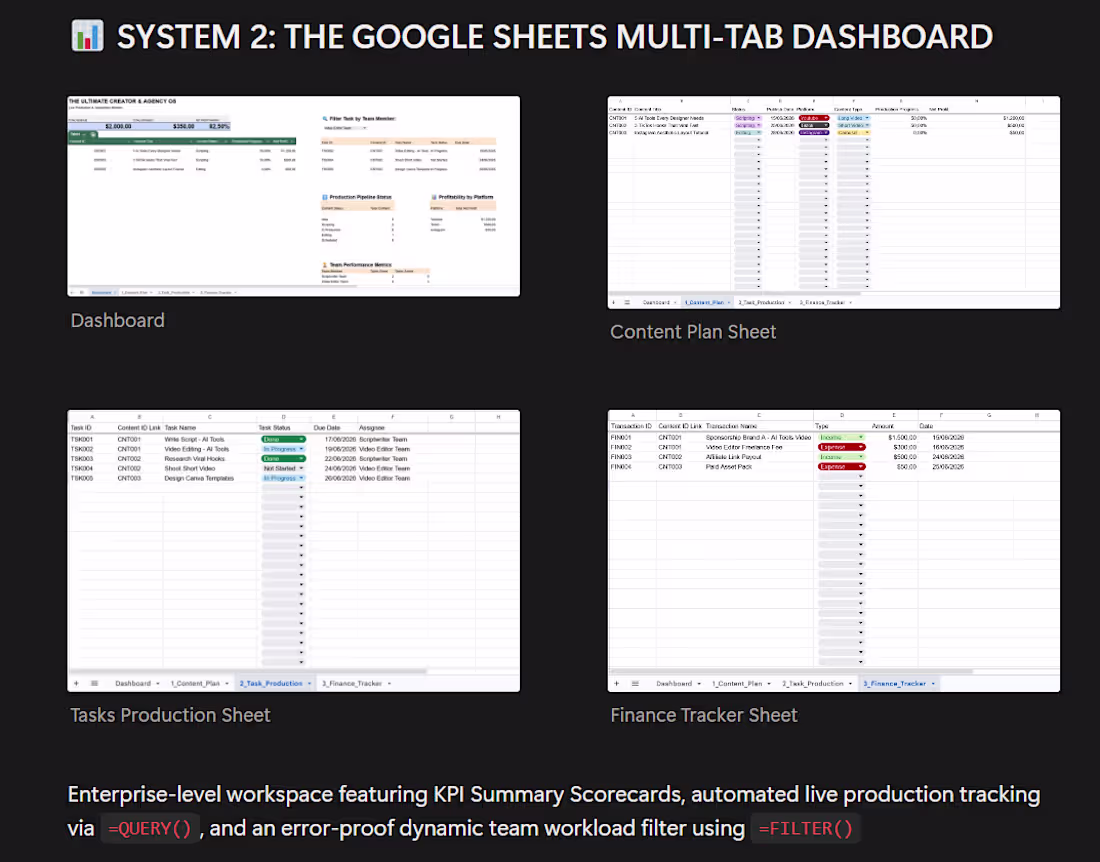
Task: Click the 'Video Editing - AI Tools' task name cell
Action: pyautogui.click(x=196, y=449)
